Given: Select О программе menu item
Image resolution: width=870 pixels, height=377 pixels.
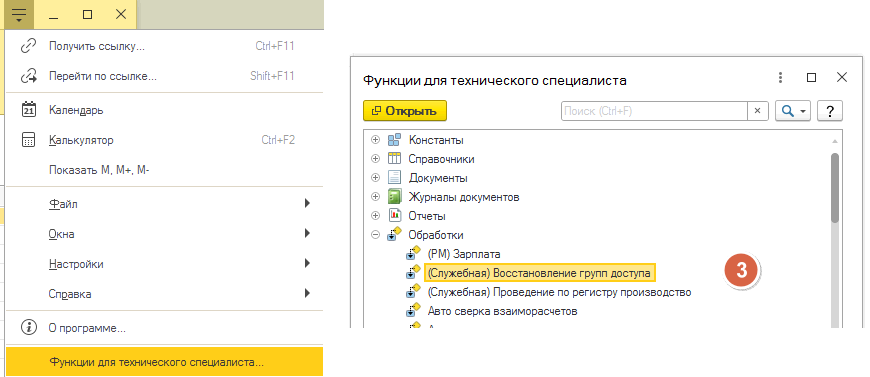Looking at the screenshot, I should (164, 328).
